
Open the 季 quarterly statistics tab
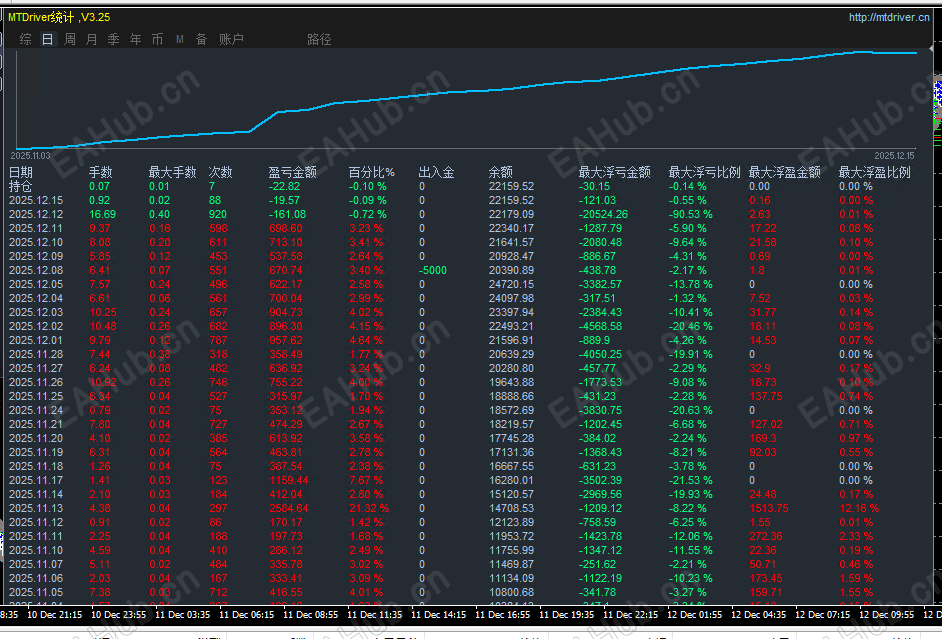pos(114,39)
